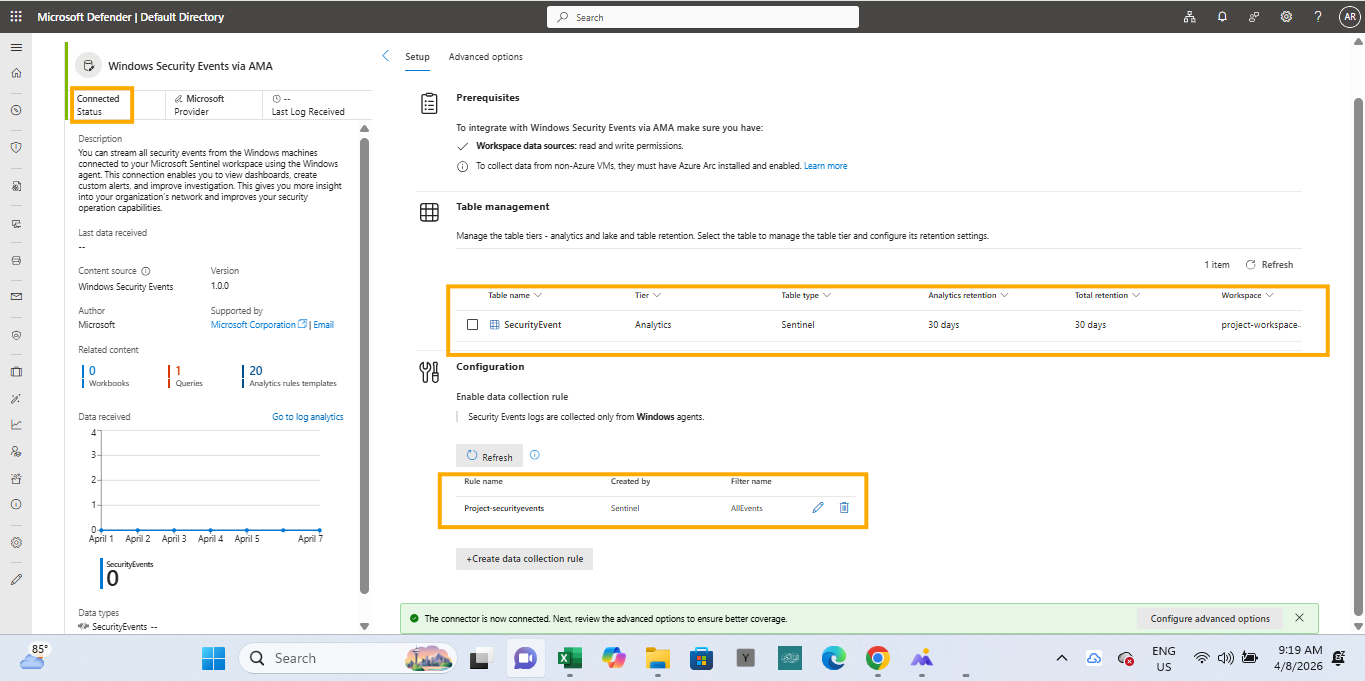Open the reports chart icon in sidebar

(x=16, y=424)
